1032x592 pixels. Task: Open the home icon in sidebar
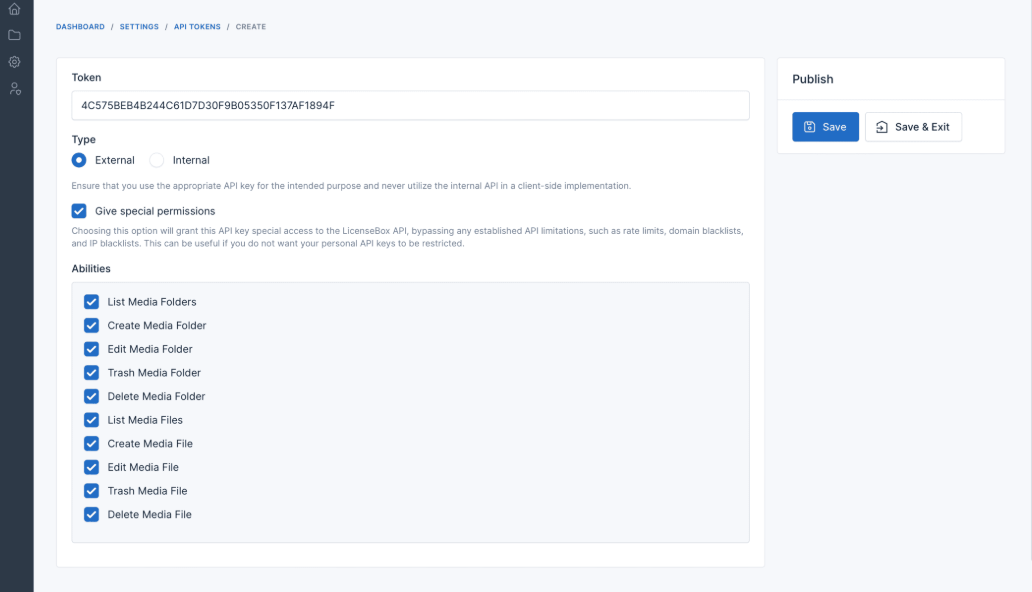(14, 9)
